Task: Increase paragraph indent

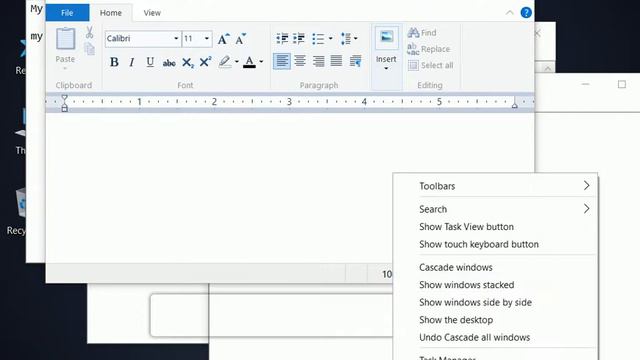Action: pos(299,39)
